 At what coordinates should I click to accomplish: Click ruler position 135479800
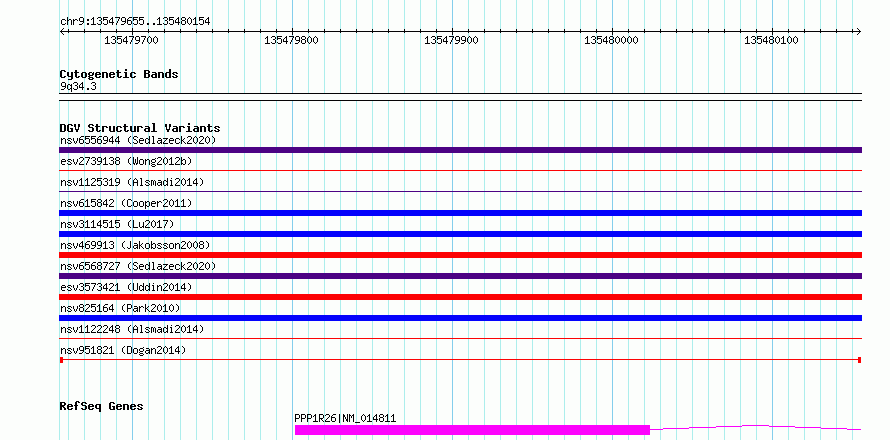tap(292, 40)
